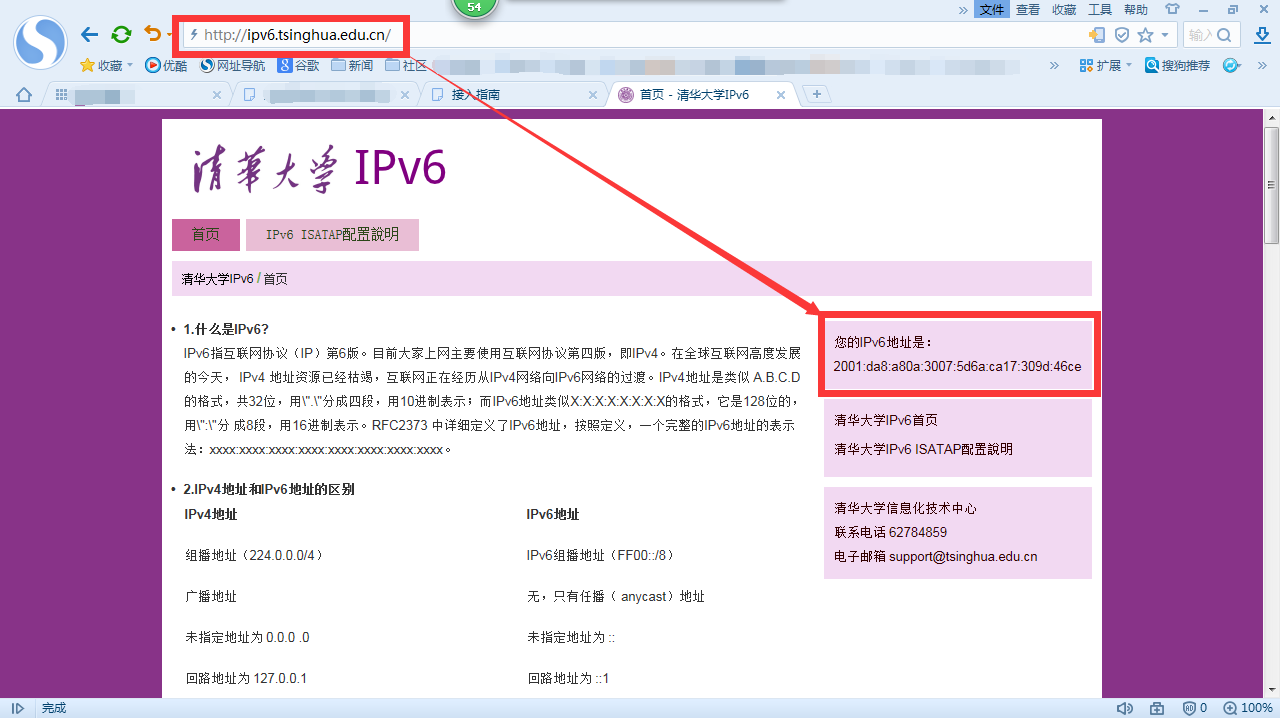Open the address bar history dropdown arrow
The height and width of the screenshot is (718, 1280).
pyautogui.click(x=1165, y=36)
